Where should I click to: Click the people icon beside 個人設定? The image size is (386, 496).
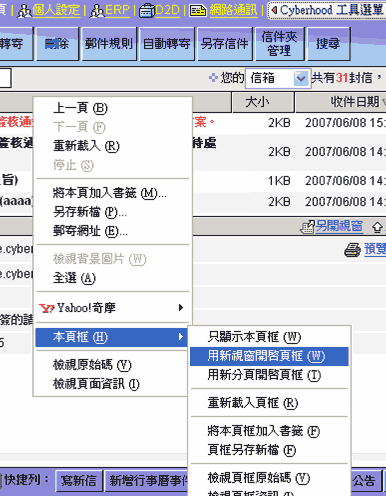tap(25, 11)
